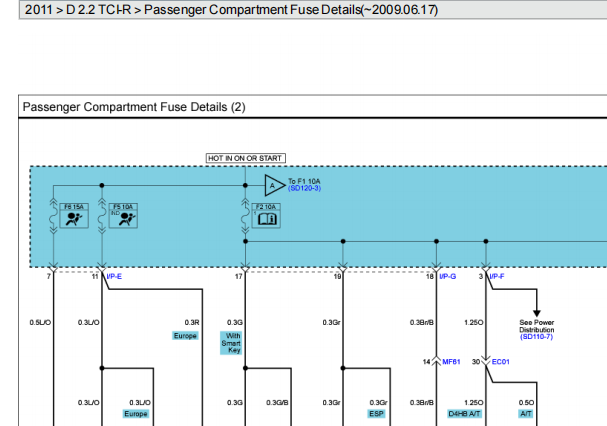The image size is (607, 426).
Task: Click the triangle connector marked A
Action: tap(274, 186)
